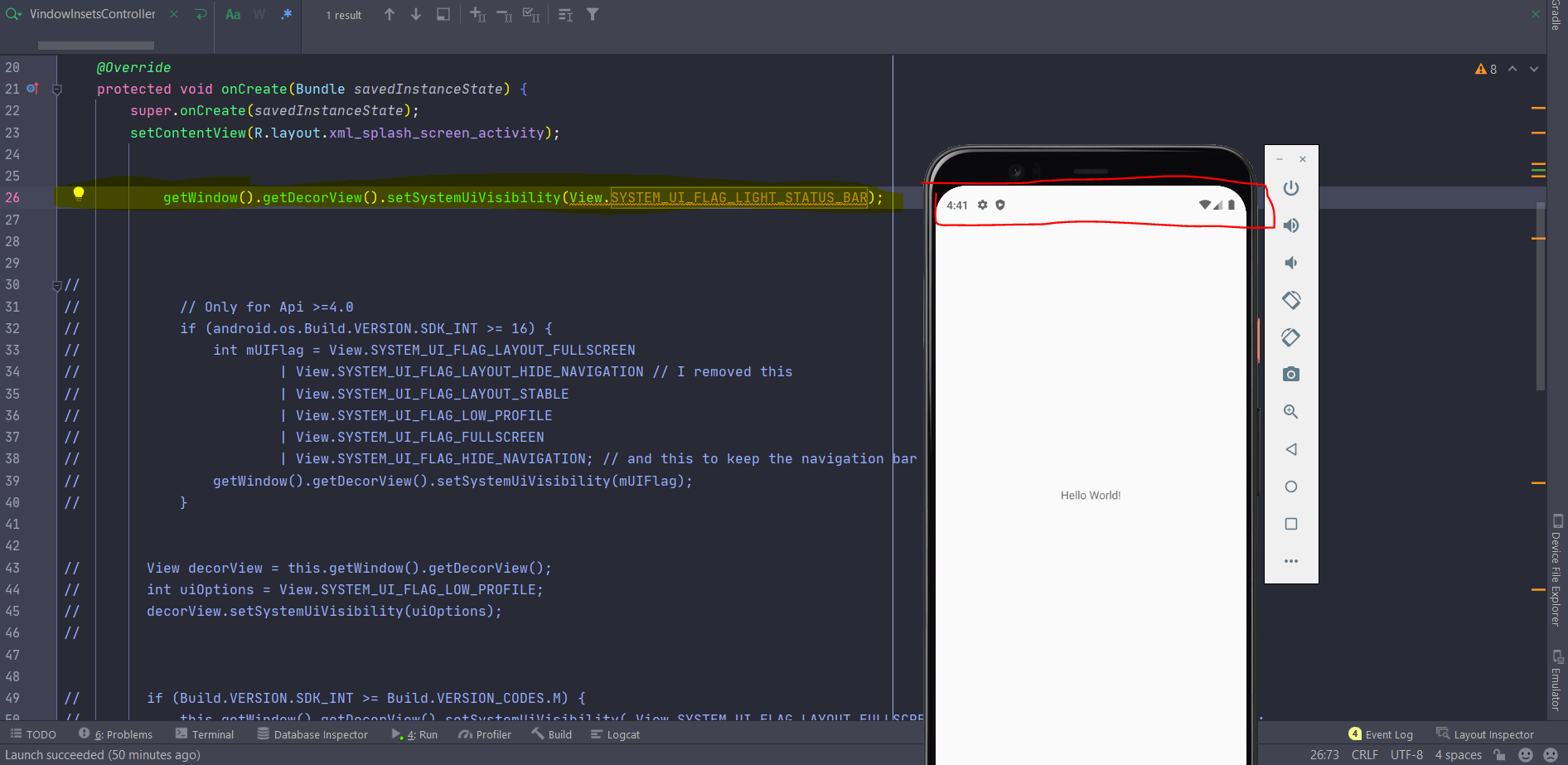Open the search history dropdown
Screen dimensions: 1568x765
(13, 14)
